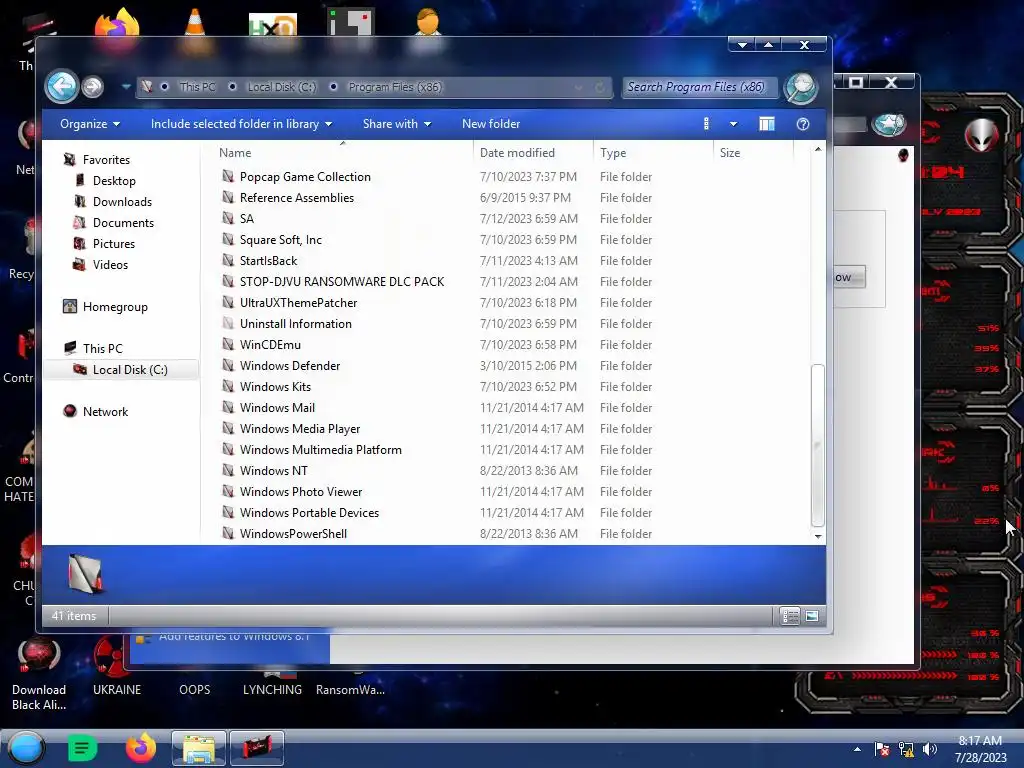Select Windows Photo Viewer folder icon

point(228,491)
